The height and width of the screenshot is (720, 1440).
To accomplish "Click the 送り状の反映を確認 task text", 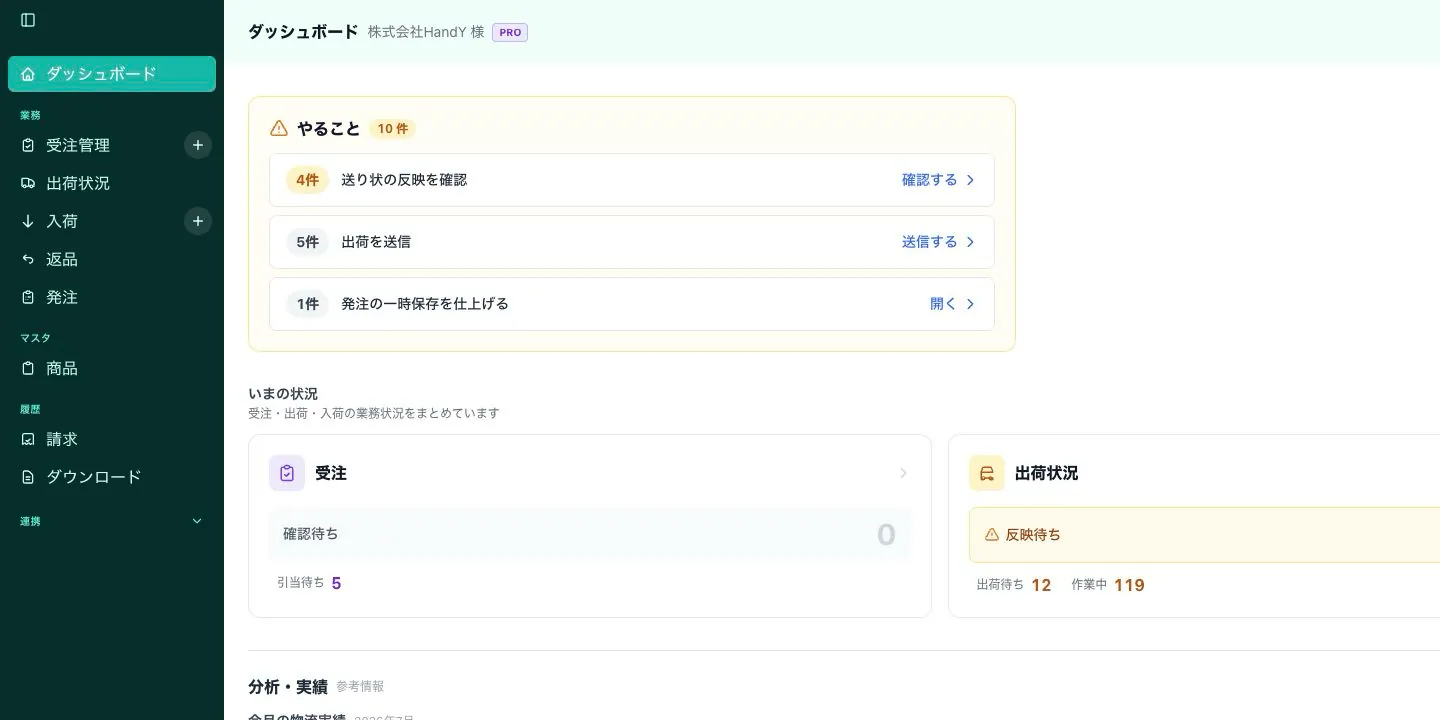I will 404,180.
